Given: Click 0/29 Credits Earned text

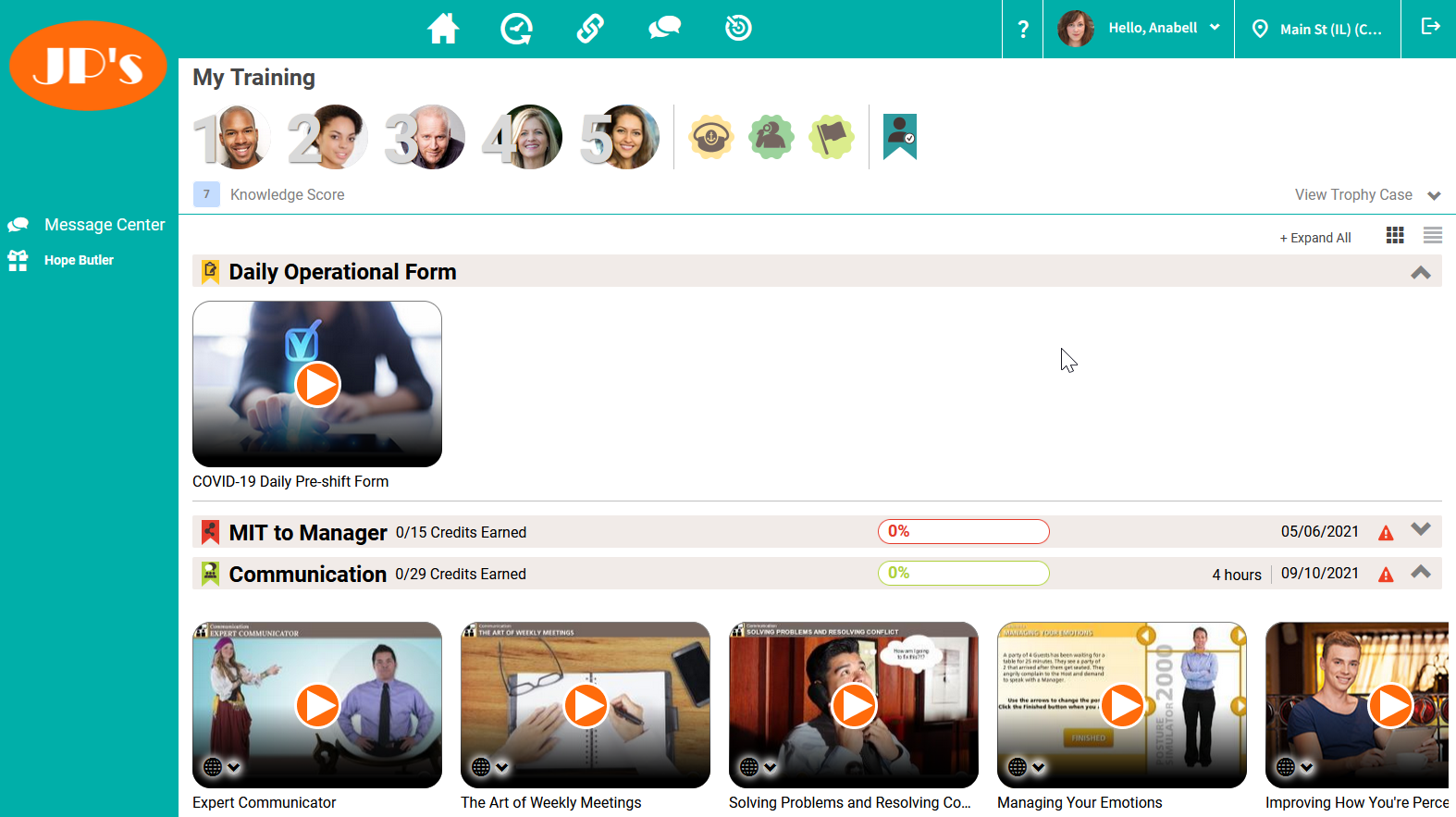Looking at the screenshot, I should (461, 575).
